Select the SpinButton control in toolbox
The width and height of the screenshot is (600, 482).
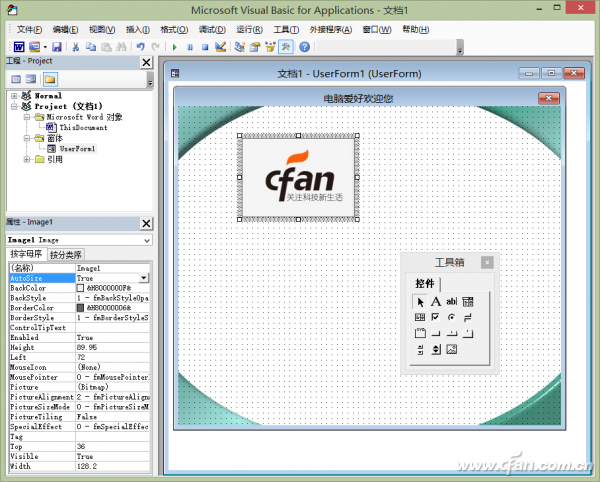(436, 349)
